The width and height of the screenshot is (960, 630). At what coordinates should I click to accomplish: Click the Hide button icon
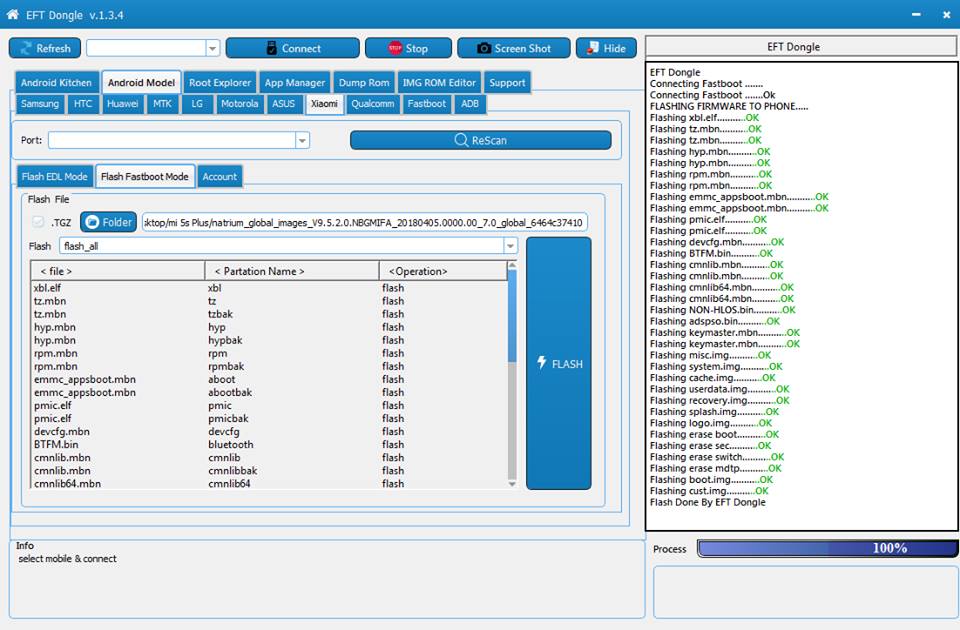pyautogui.click(x=593, y=48)
